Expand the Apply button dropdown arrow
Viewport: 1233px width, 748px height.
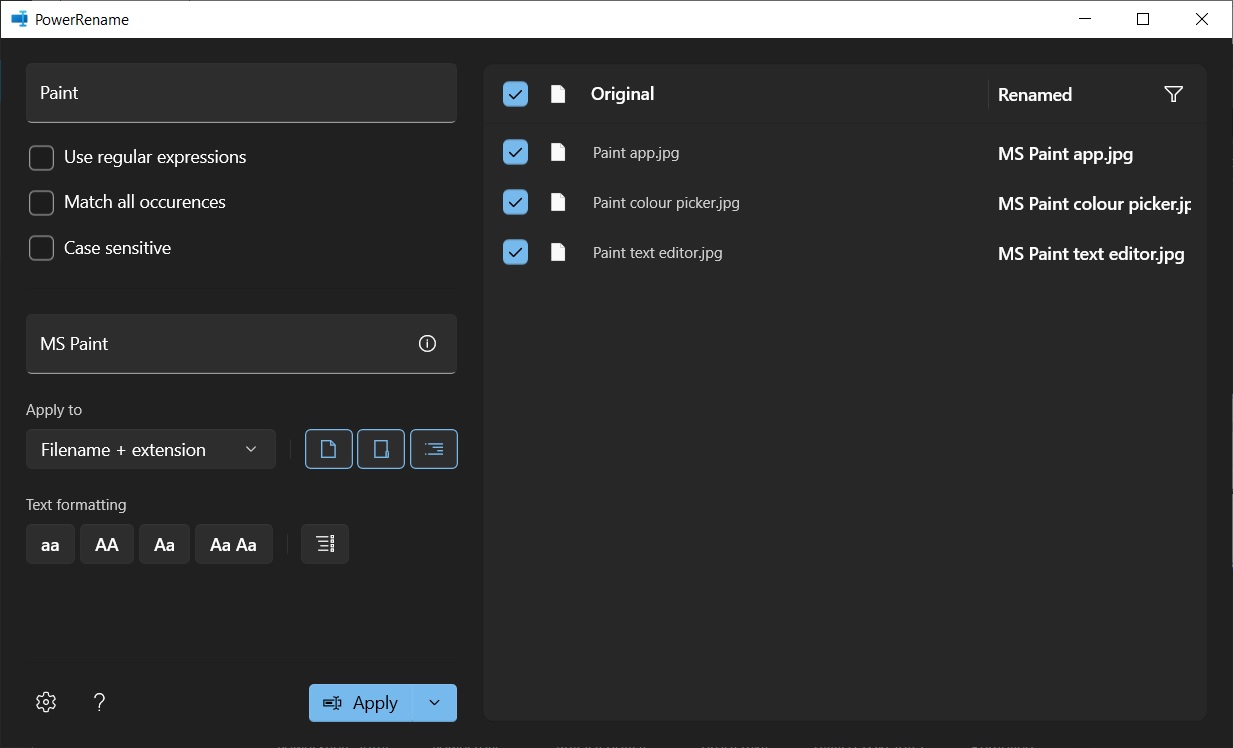[x=435, y=703]
